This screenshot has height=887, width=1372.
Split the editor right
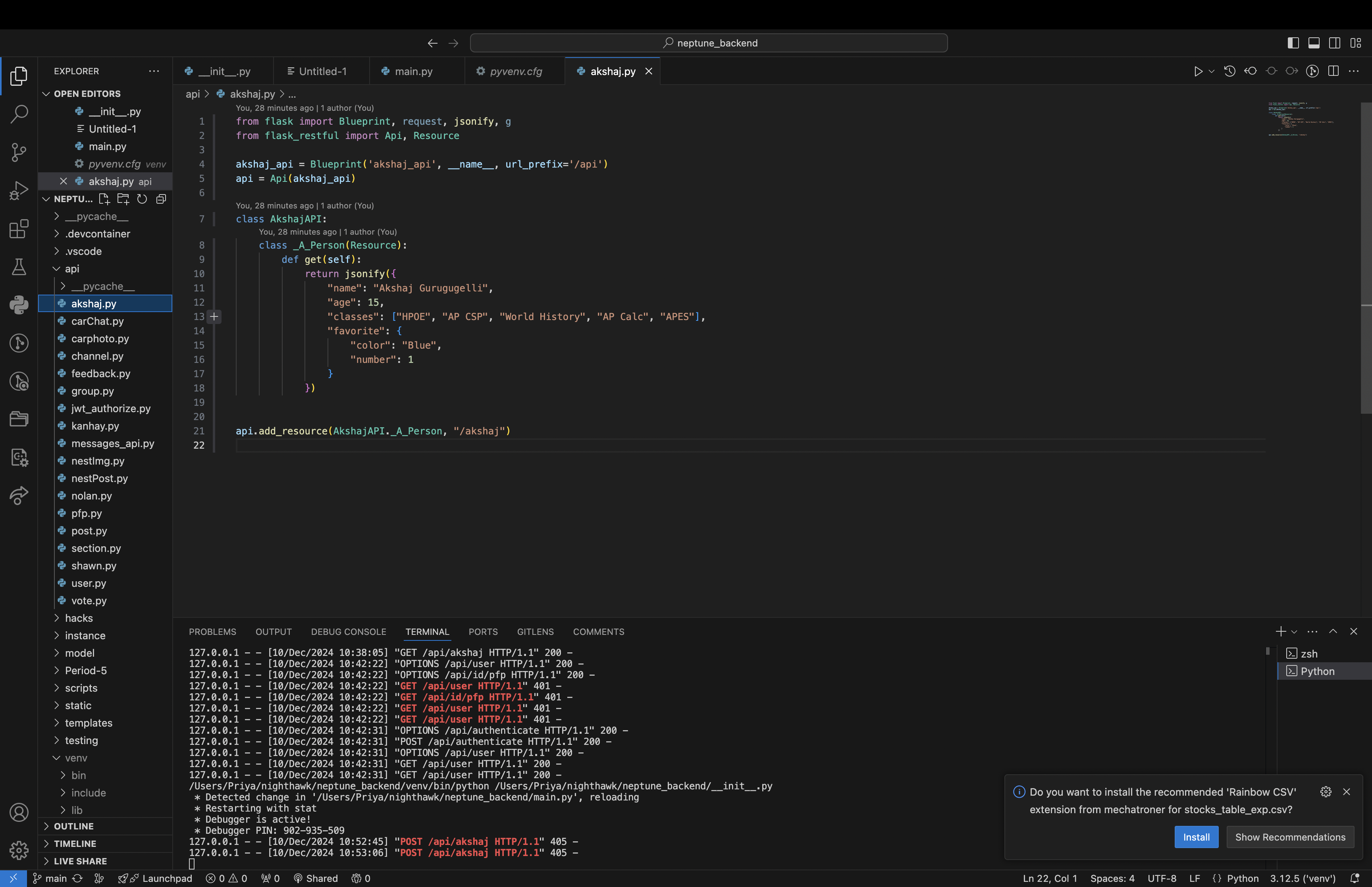pos(1333,71)
